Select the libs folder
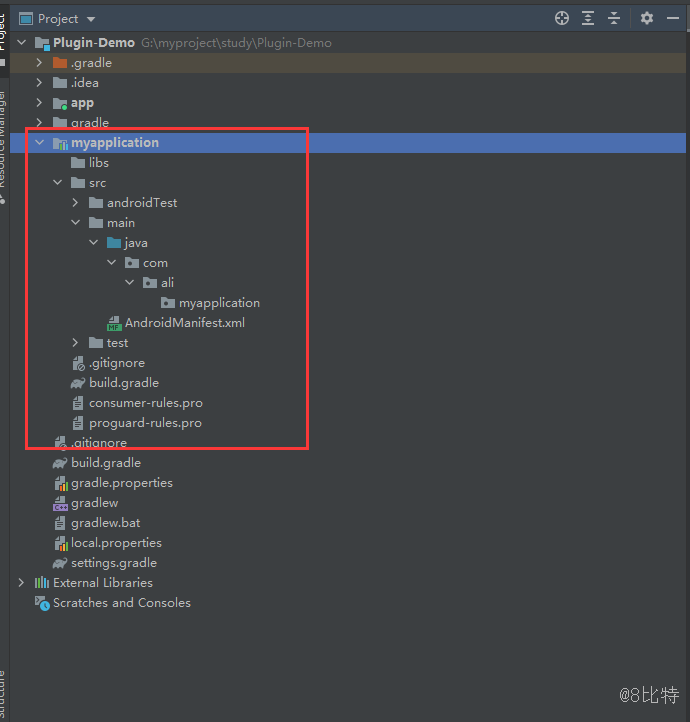The width and height of the screenshot is (690, 722). click(98, 163)
